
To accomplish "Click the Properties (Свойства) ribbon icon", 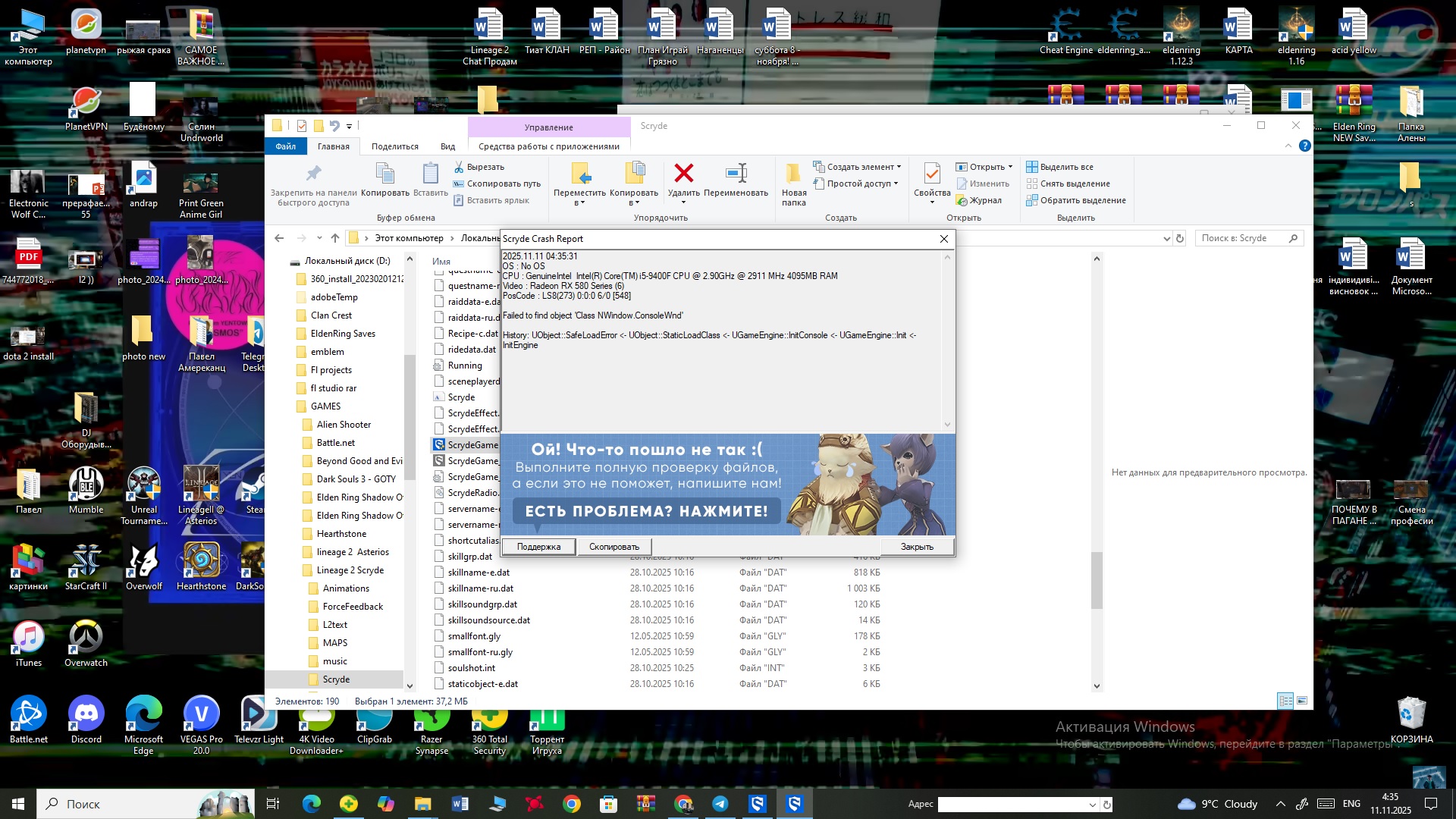I will 932,174.
